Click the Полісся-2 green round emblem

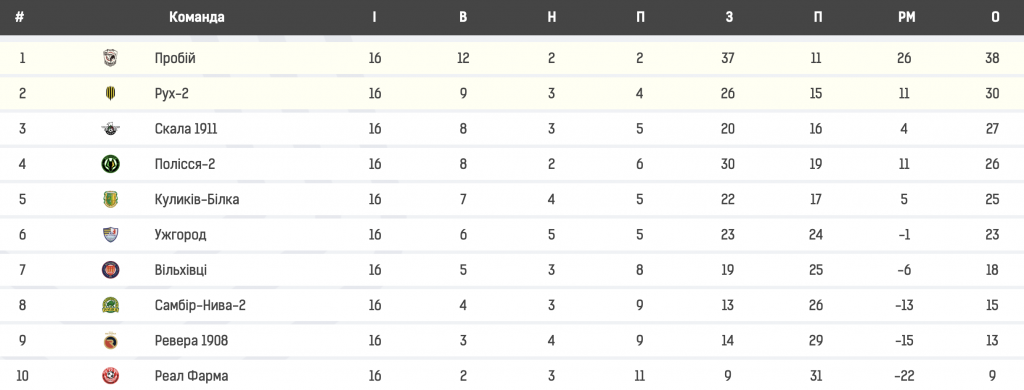(x=110, y=164)
